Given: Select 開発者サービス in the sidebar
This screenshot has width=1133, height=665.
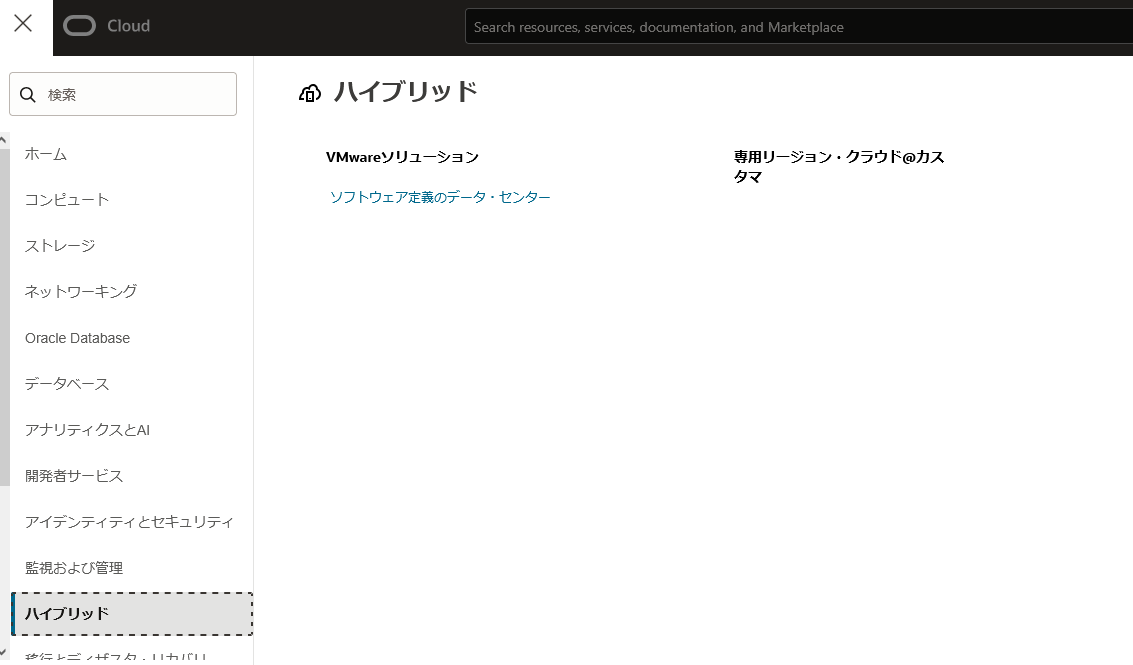Looking at the screenshot, I should [x=74, y=476].
